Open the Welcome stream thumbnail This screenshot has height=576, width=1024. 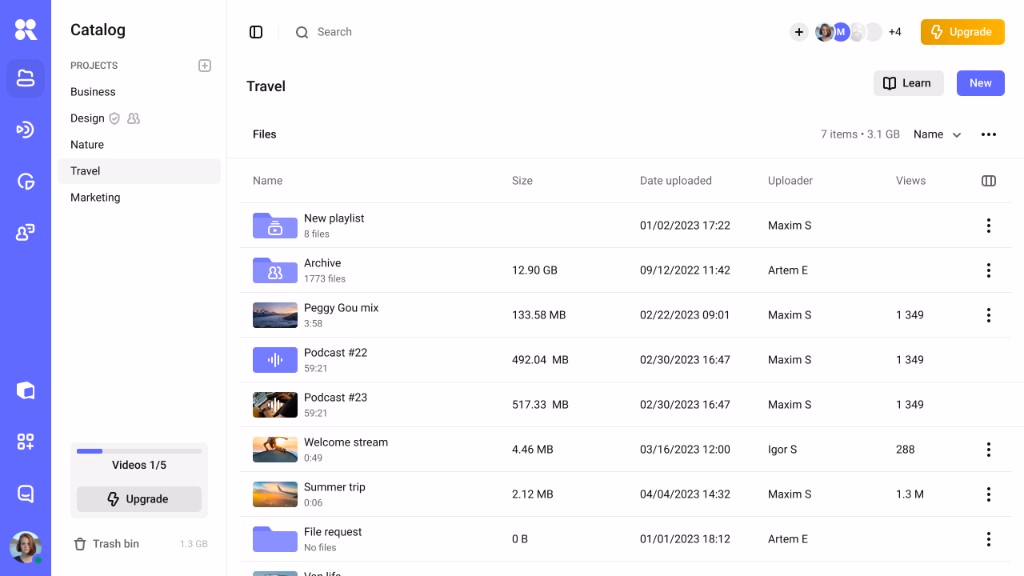275,449
